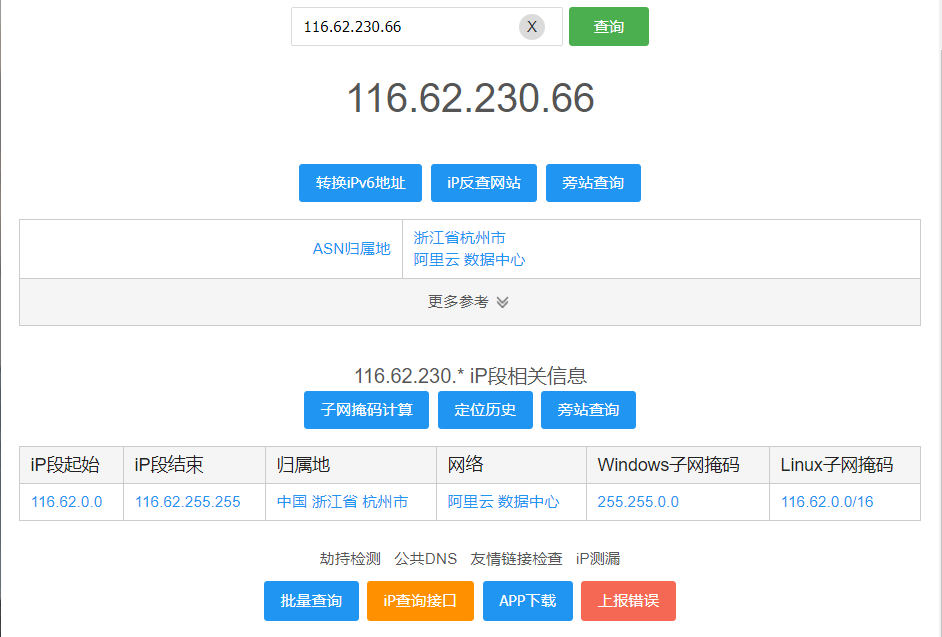Click the iP段结束 column header
This screenshot has width=942, height=637.
(x=195, y=465)
